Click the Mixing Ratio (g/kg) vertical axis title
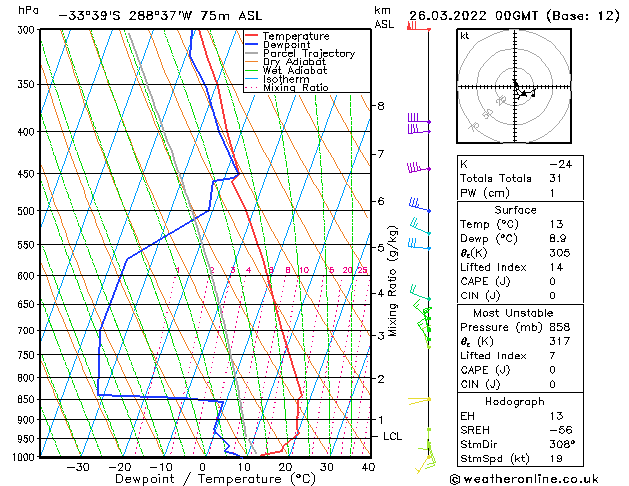629x486 pixels. pyautogui.click(x=392, y=281)
